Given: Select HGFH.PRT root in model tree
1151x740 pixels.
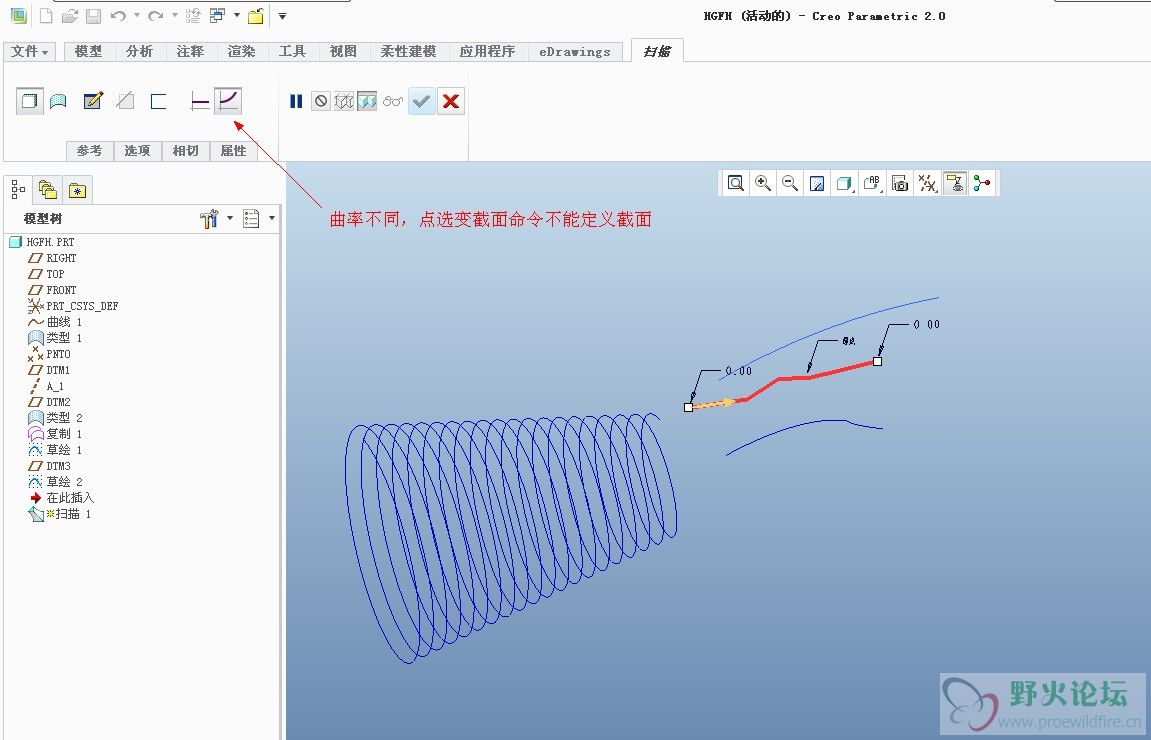Looking at the screenshot, I should (42, 242).
